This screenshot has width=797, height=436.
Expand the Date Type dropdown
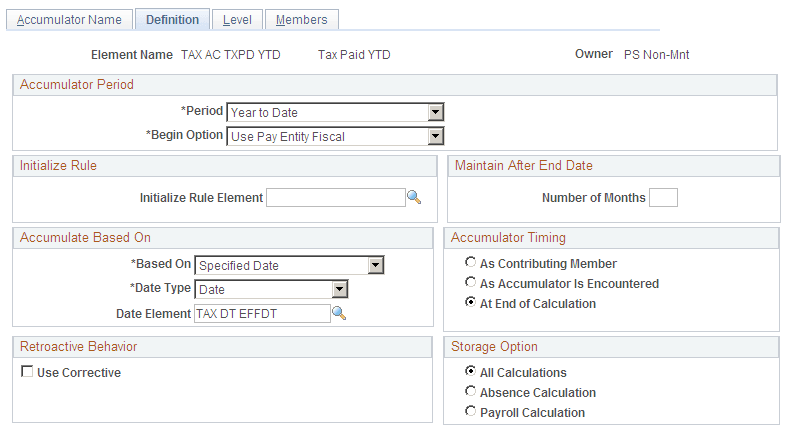(x=340, y=289)
